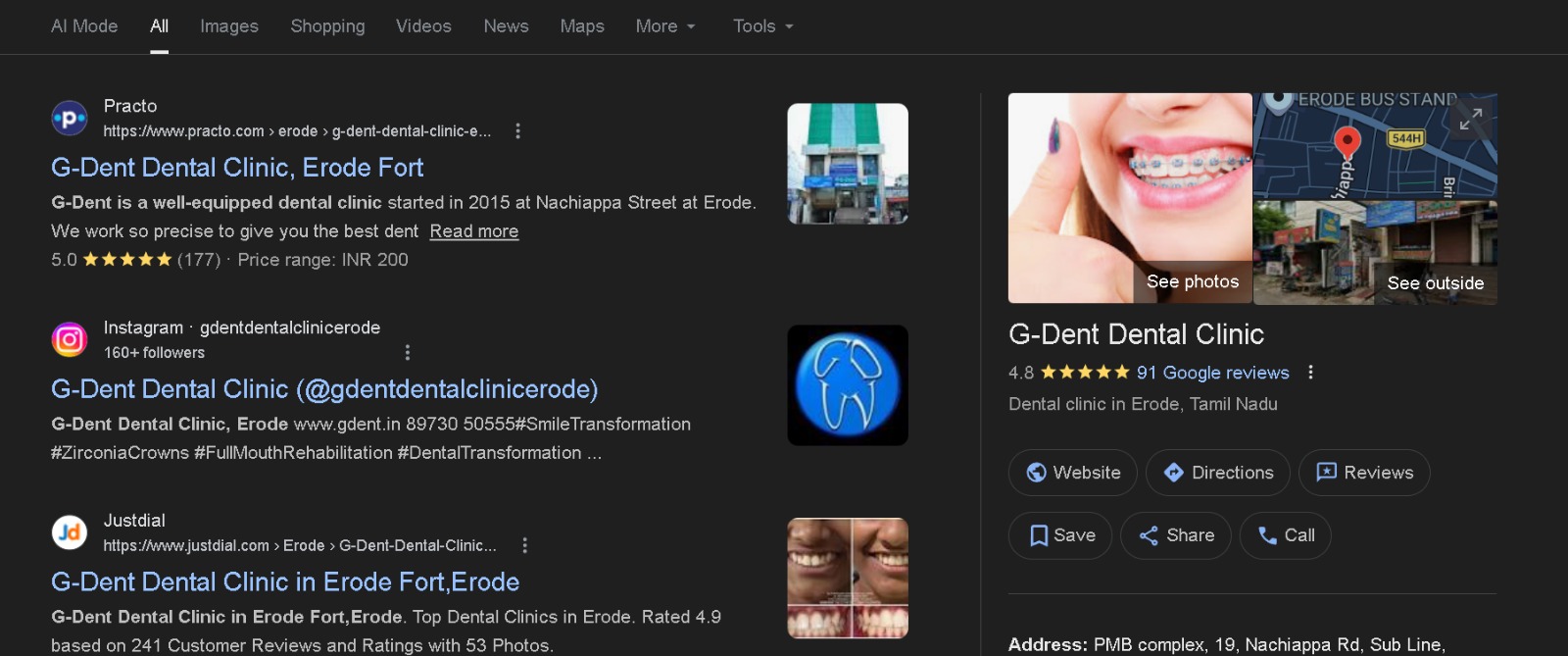Click the red location pin on the map

click(1347, 143)
